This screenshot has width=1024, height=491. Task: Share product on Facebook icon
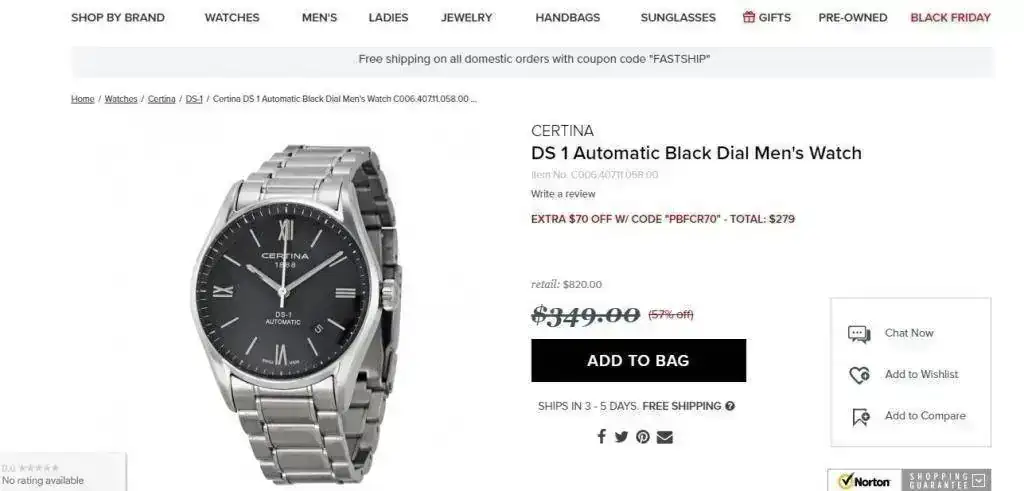601,437
